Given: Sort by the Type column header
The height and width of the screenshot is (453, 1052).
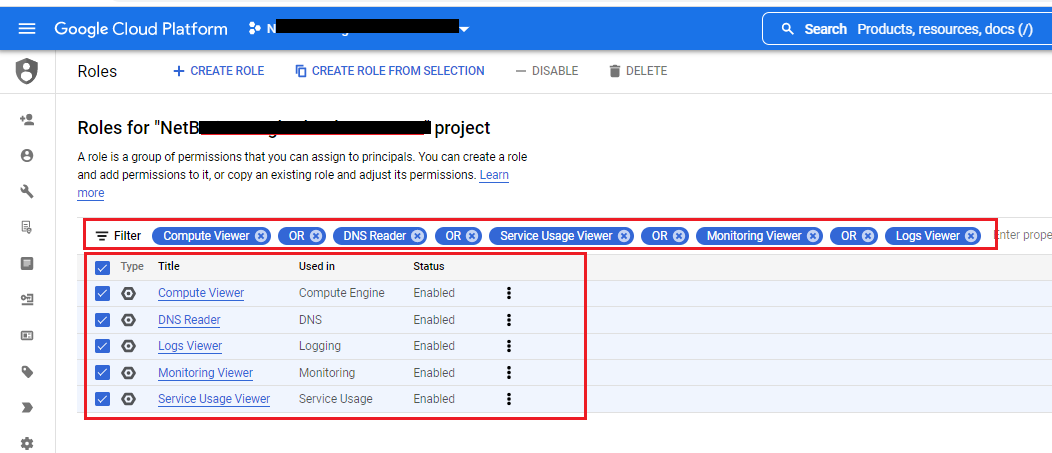Looking at the screenshot, I should tap(132, 266).
